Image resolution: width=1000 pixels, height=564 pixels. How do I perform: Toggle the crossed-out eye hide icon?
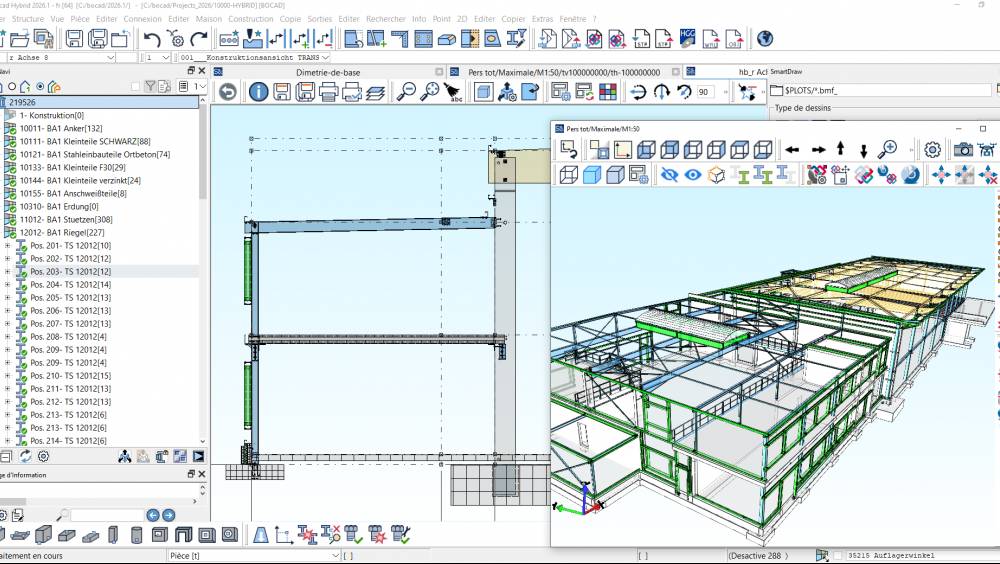pos(669,175)
